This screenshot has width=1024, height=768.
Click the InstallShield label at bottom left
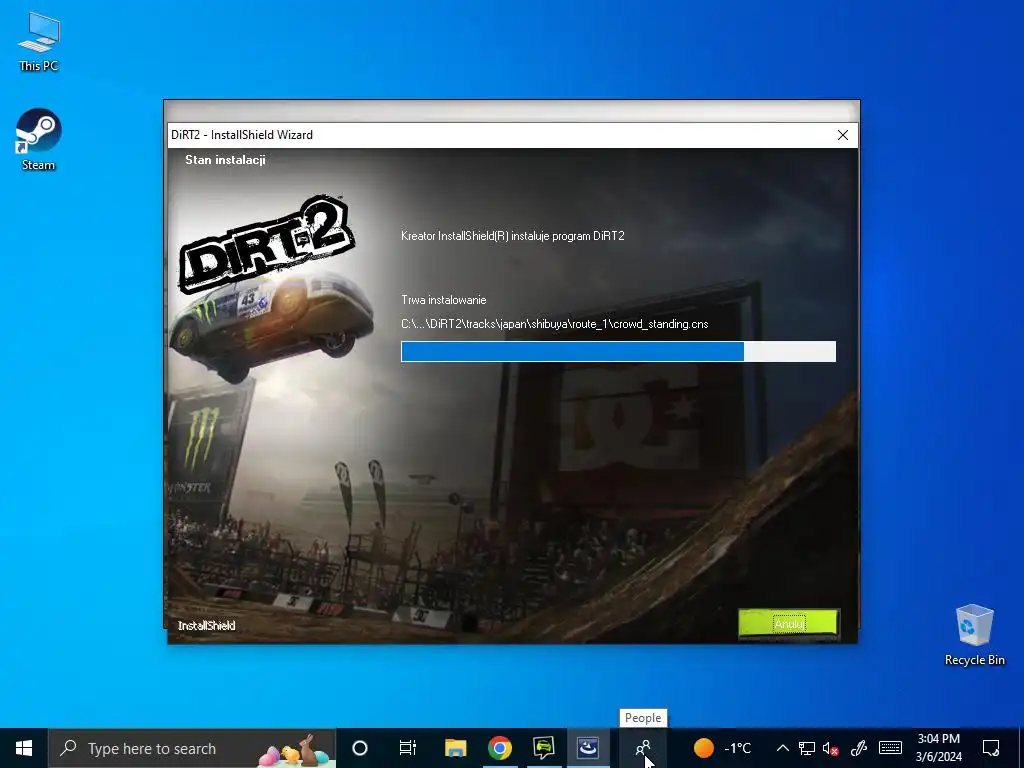coord(206,626)
